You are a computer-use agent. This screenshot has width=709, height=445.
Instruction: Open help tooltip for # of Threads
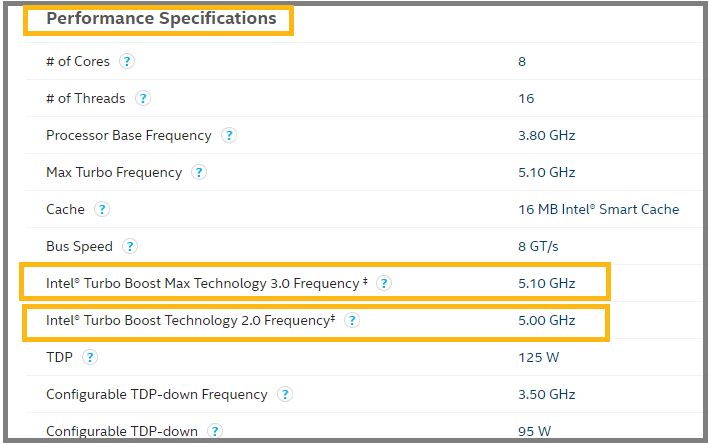click(143, 98)
